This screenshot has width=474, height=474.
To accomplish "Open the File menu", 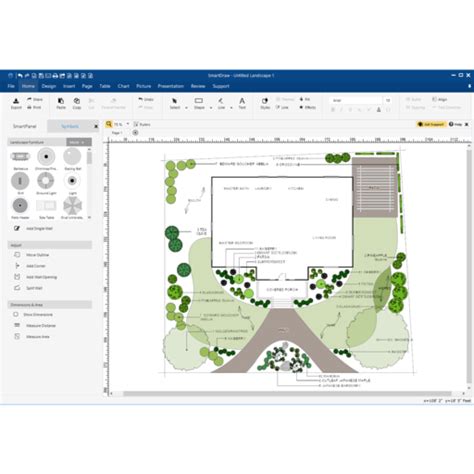I will click(11, 86).
